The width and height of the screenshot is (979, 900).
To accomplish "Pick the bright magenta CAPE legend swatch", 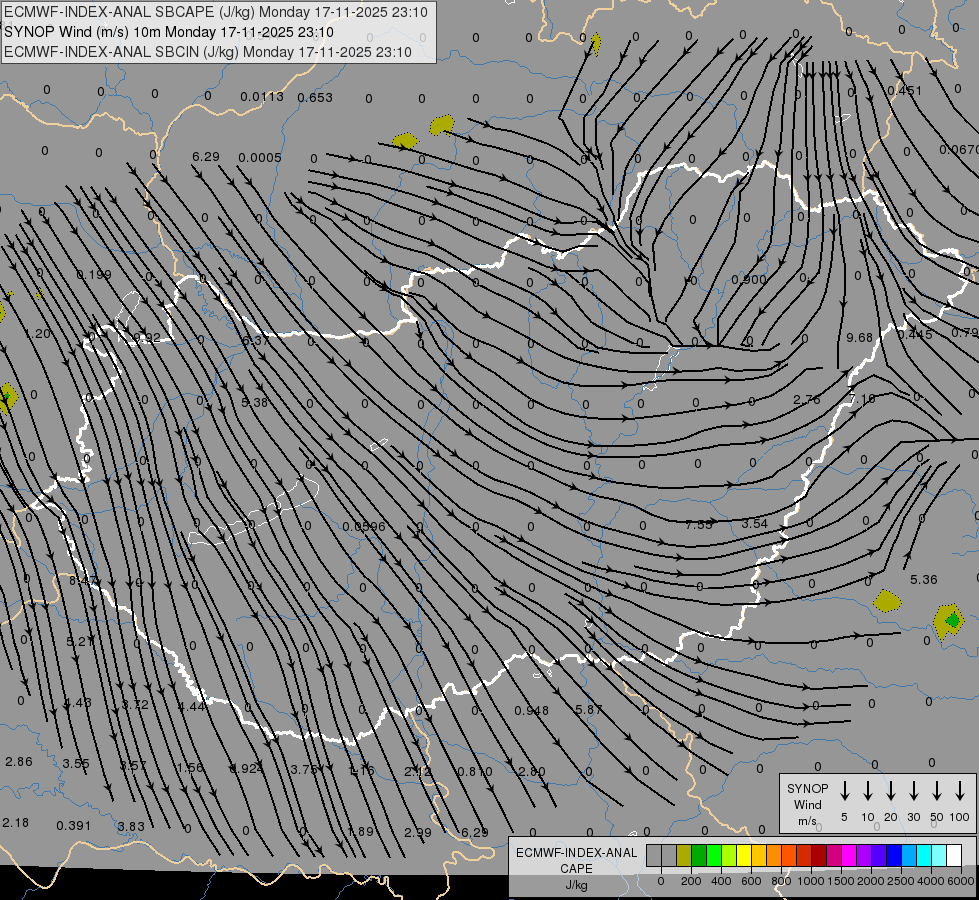I will (x=849, y=855).
